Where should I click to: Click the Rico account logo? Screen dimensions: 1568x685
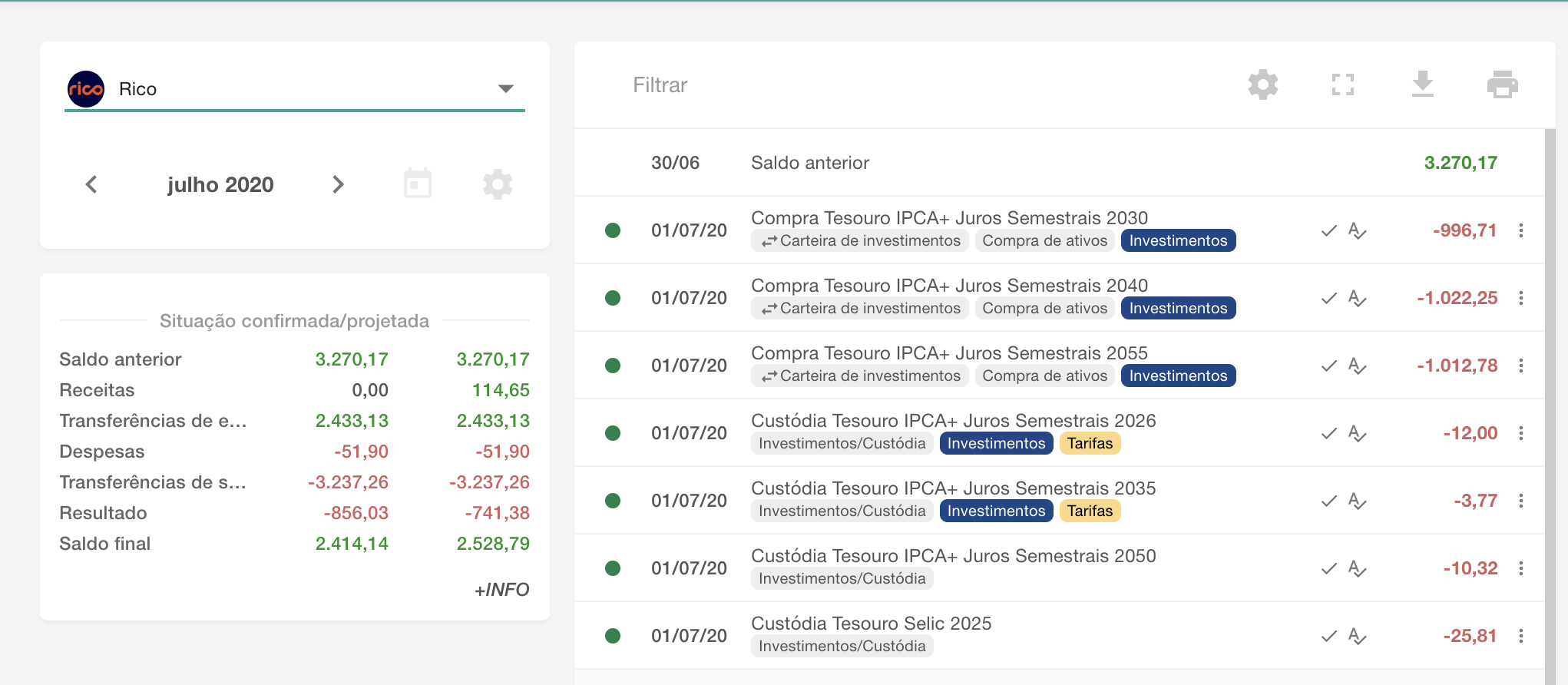(x=86, y=89)
